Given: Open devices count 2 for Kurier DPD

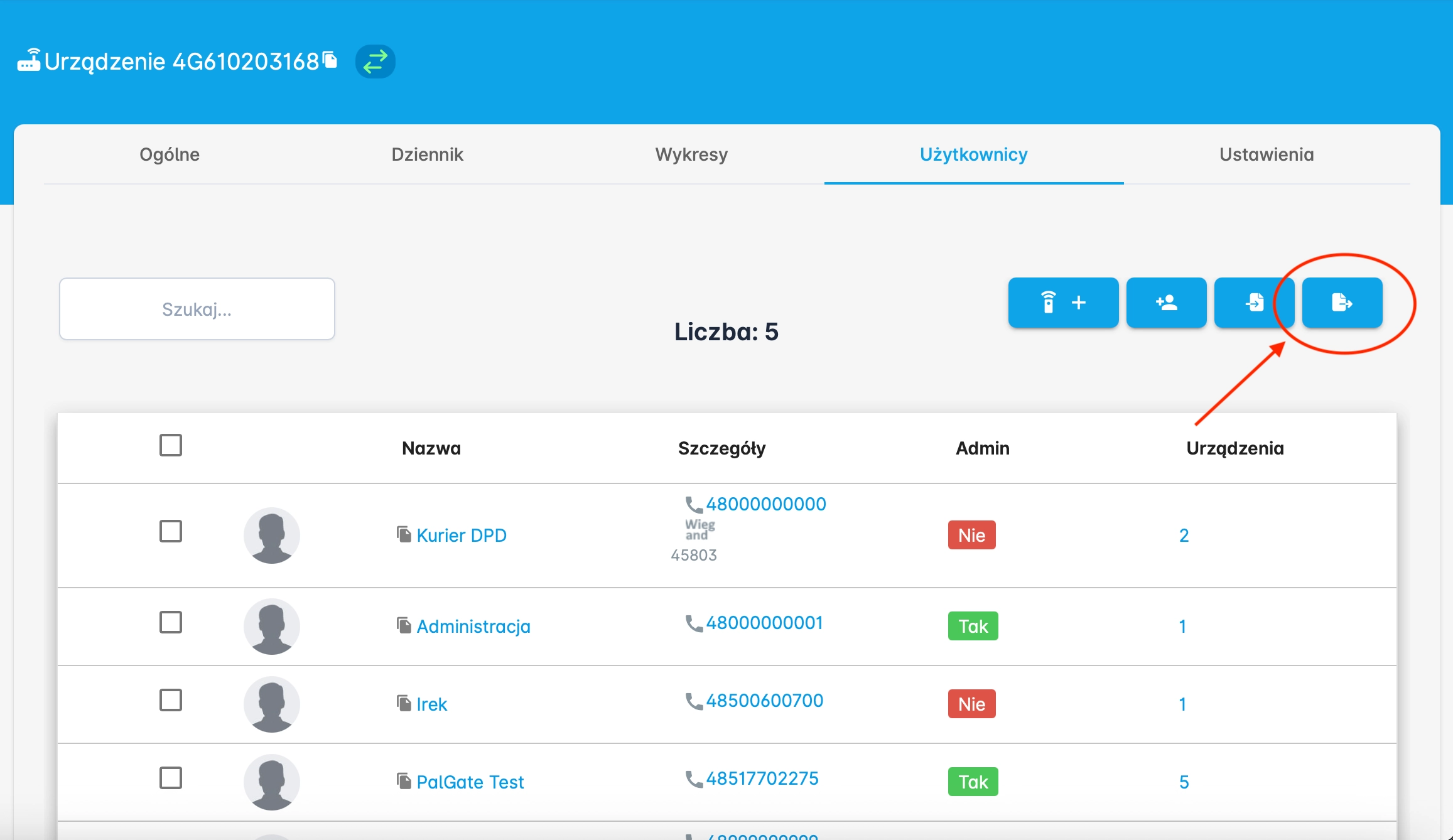Looking at the screenshot, I should [x=1184, y=536].
